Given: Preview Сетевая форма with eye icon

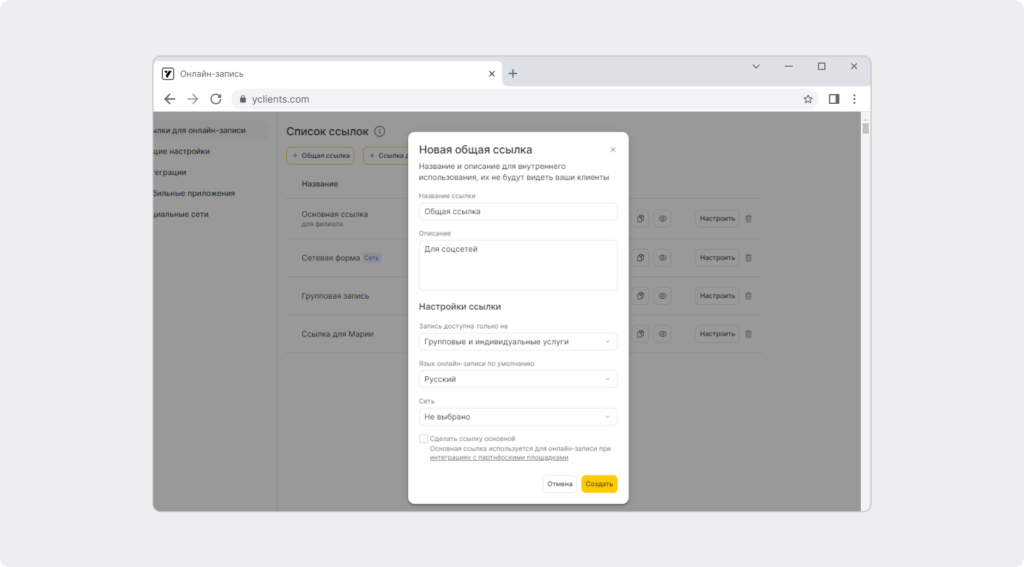Looking at the screenshot, I should 662,257.
